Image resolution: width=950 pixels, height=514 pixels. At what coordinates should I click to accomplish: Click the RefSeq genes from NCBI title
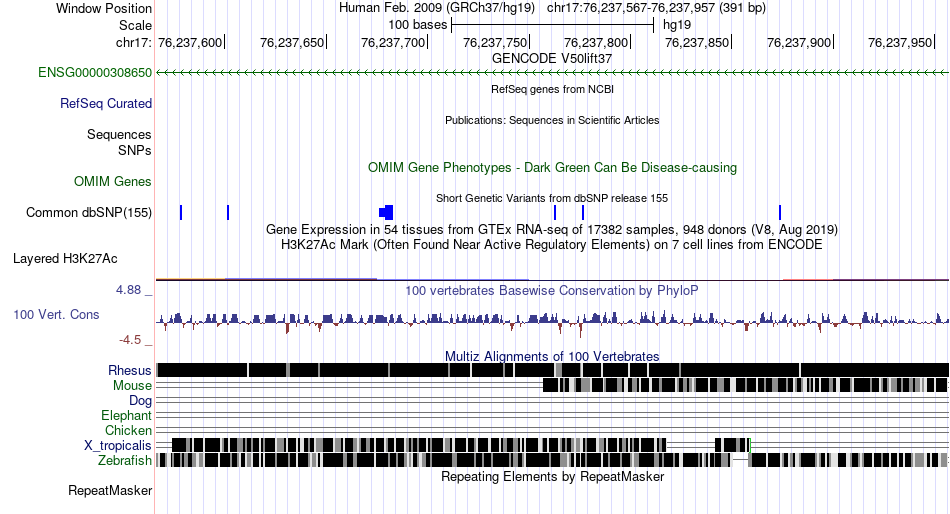(552, 89)
